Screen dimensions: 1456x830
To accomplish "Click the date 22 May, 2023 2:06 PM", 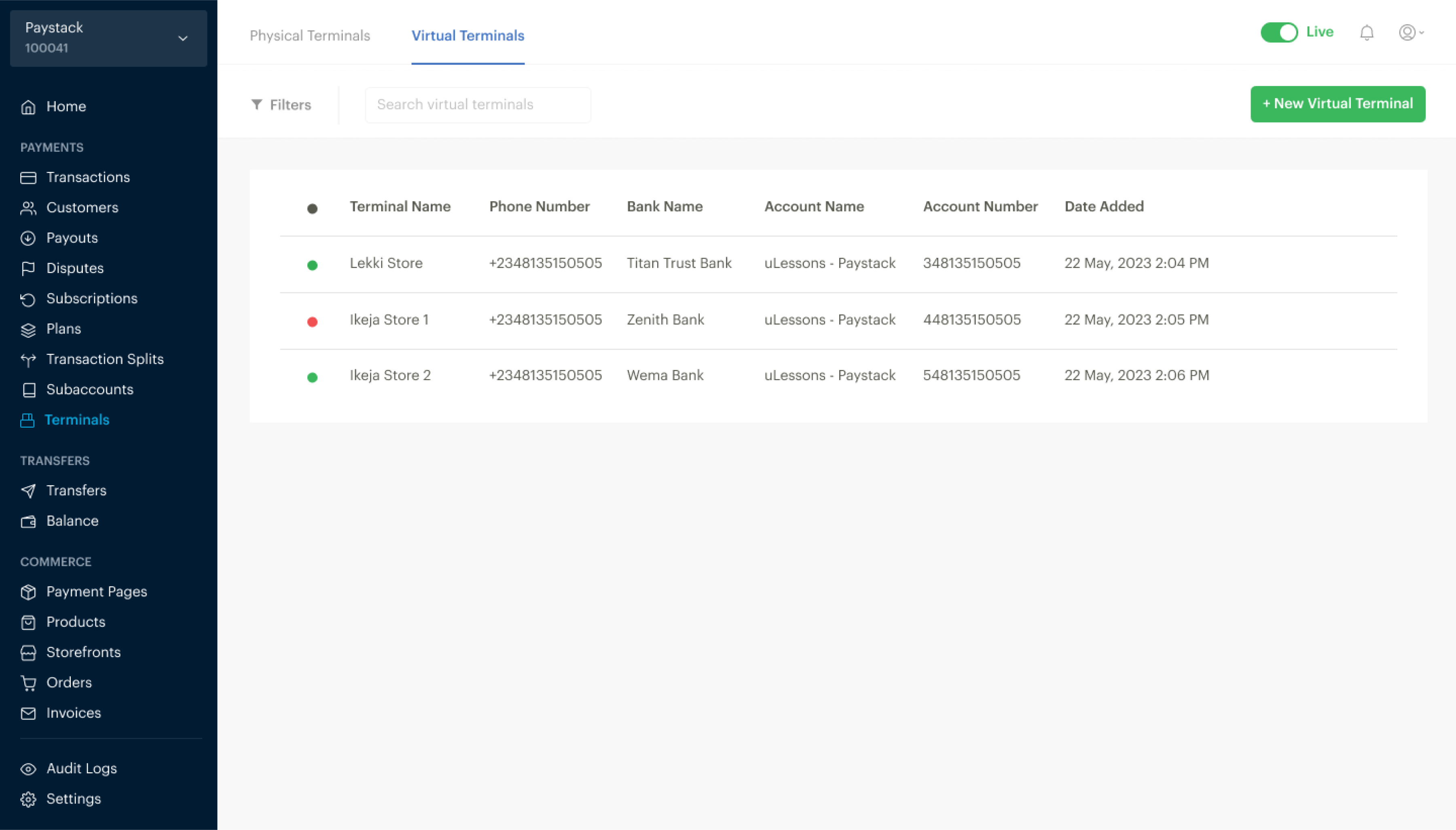I will pyautogui.click(x=1137, y=375).
